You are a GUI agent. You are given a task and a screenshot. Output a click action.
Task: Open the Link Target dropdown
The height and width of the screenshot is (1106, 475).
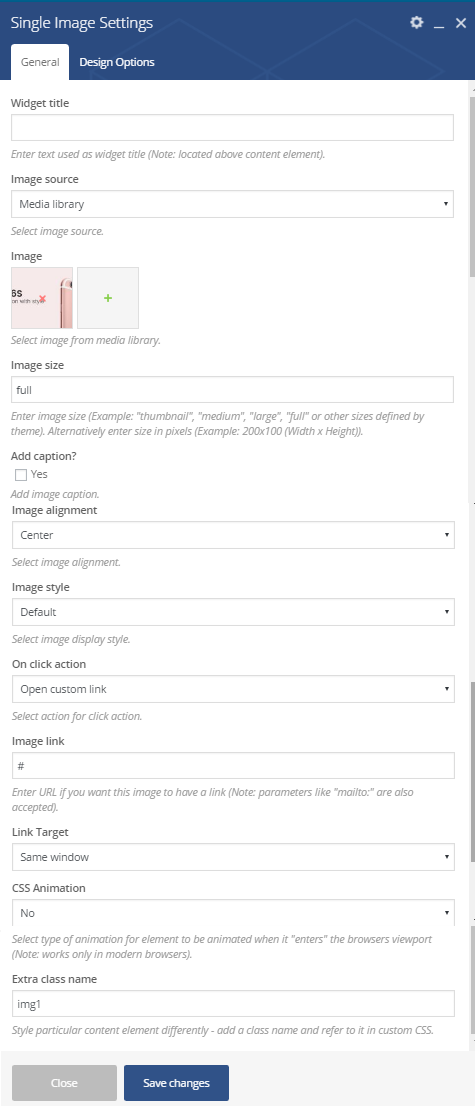(x=233, y=857)
